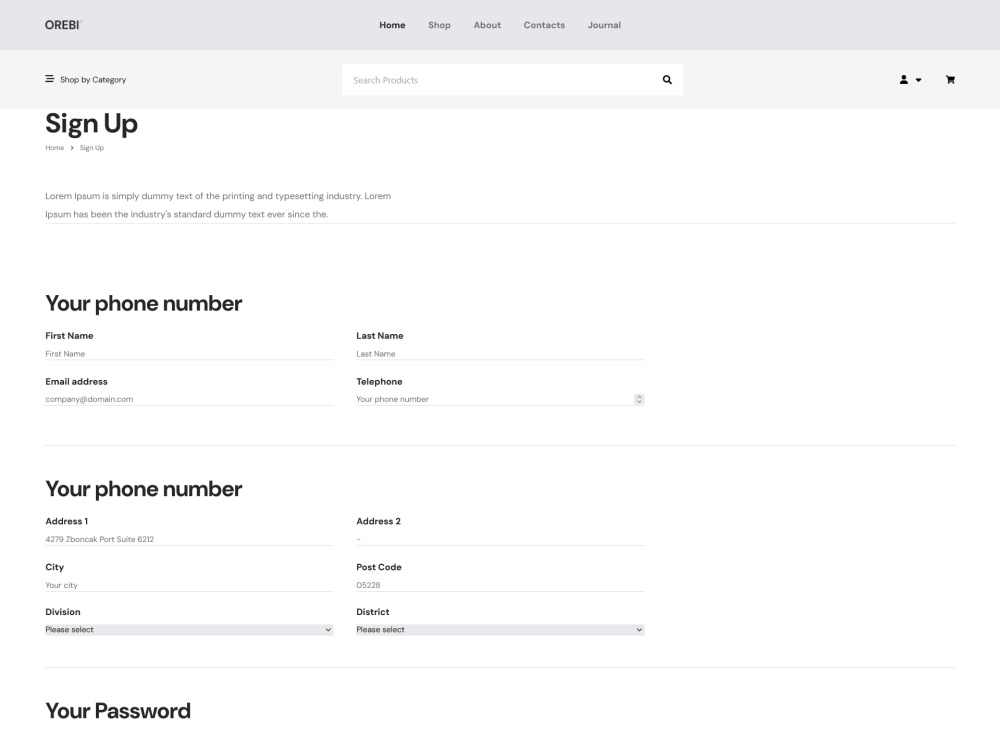The image size is (1000, 750).
Task: Focus the Address 1 input
Action: (189, 539)
